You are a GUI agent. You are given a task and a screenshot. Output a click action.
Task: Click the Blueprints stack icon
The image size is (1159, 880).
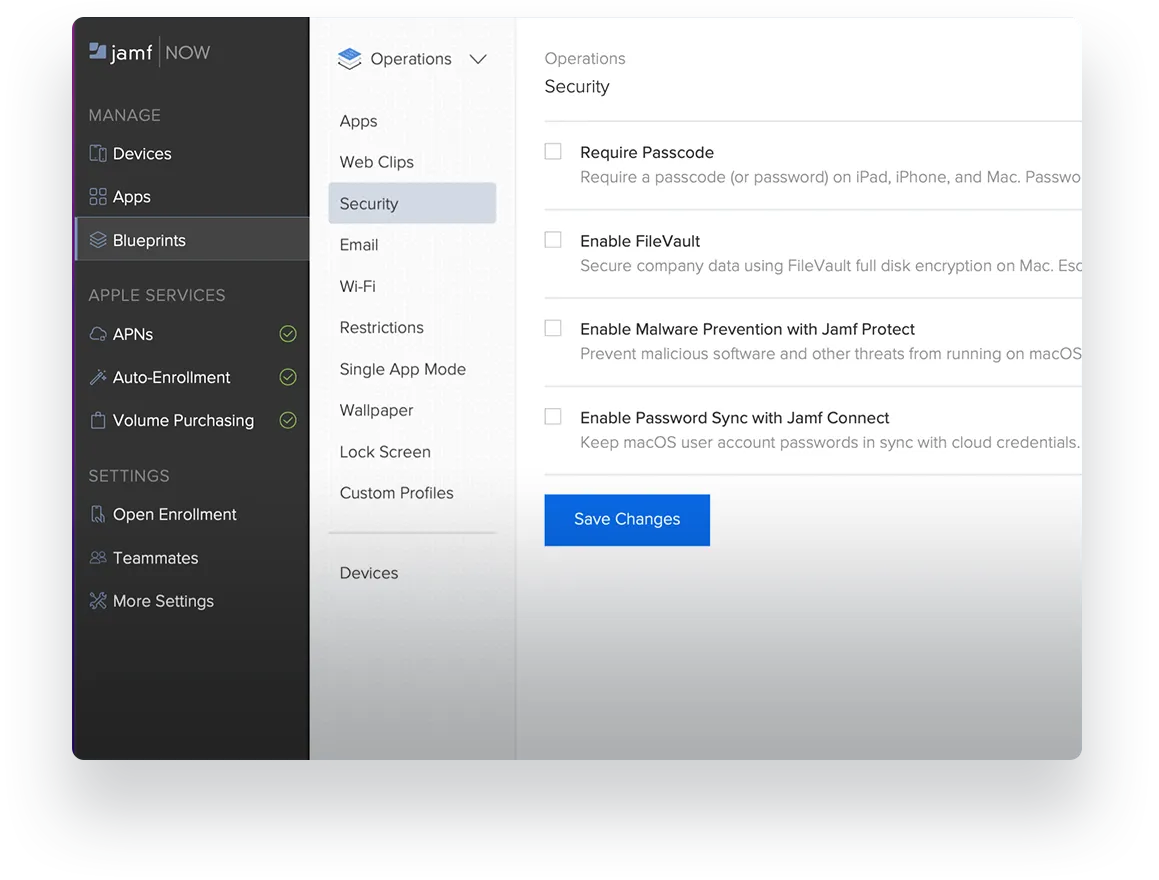(x=97, y=239)
